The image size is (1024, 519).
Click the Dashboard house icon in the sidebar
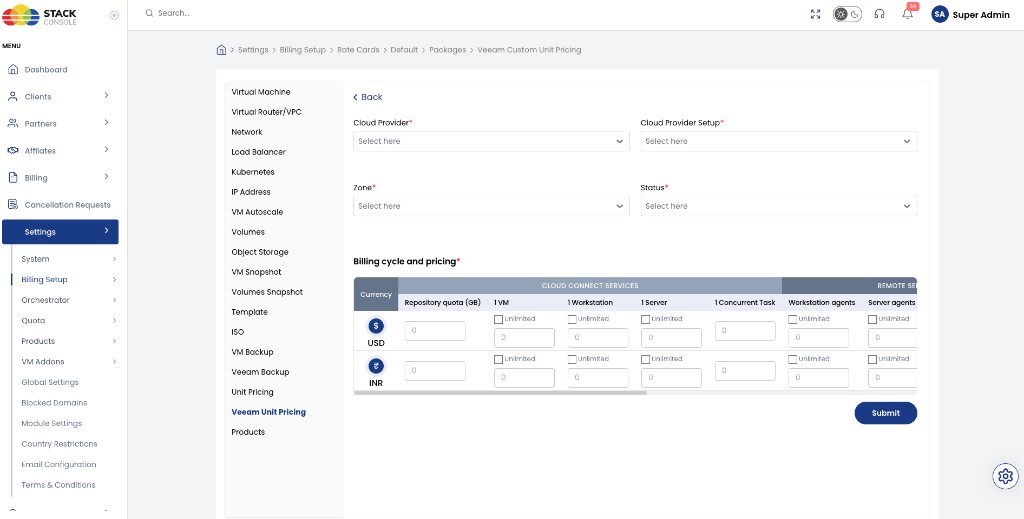[x=12, y=70]
